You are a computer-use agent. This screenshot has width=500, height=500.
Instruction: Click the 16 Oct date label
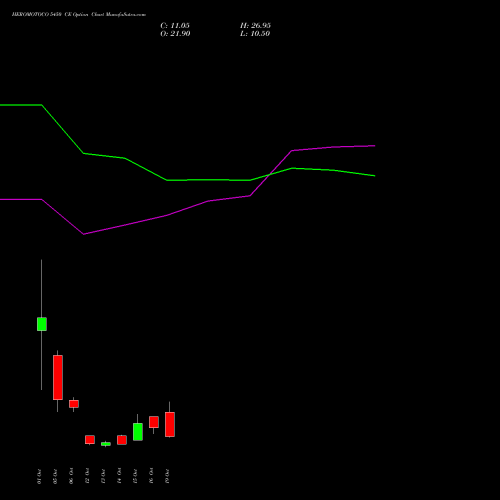151,476
